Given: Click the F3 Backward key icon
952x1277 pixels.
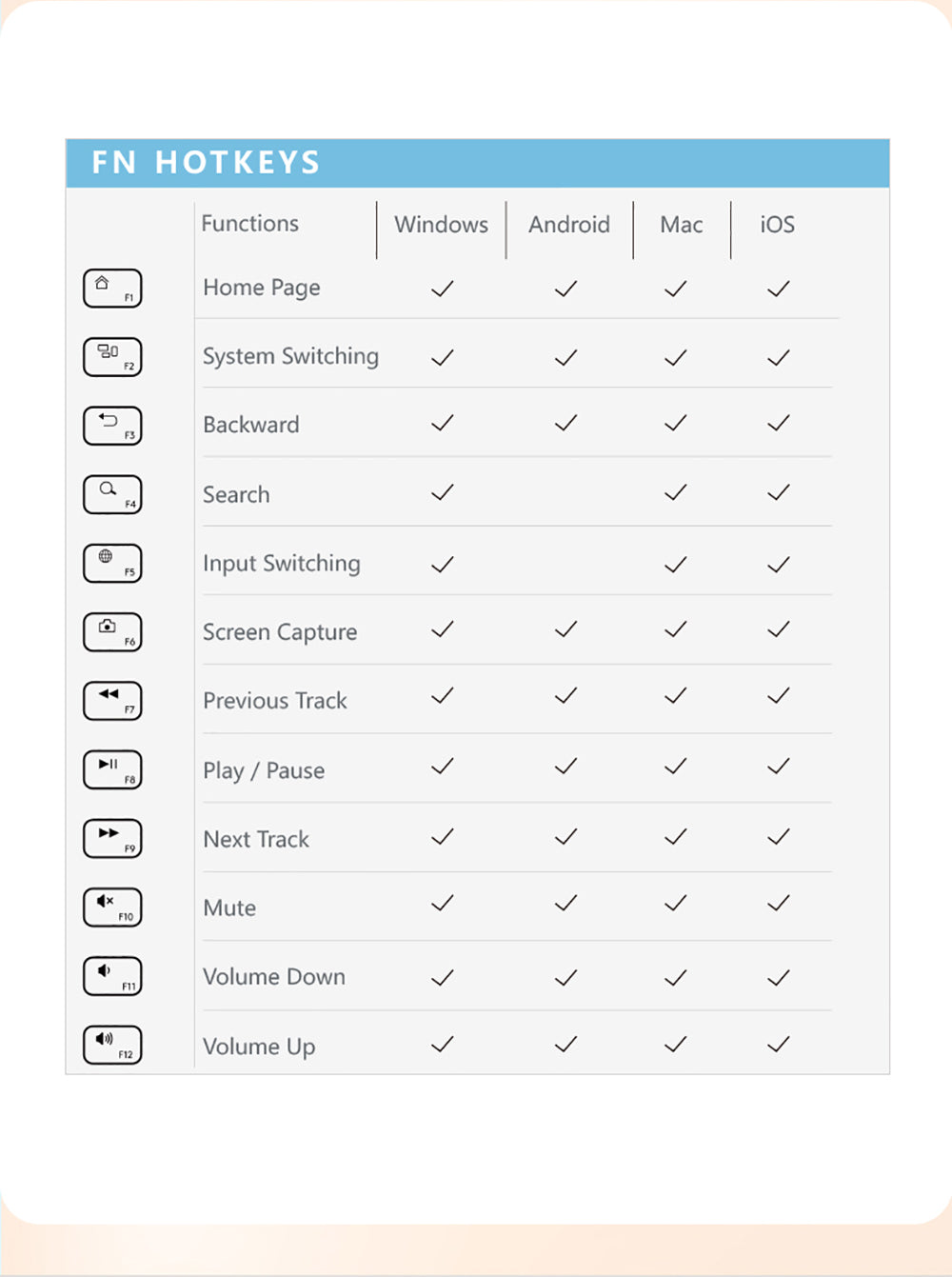Looking at the screenshot, I should pyautogui.click(x=112, y=426).
